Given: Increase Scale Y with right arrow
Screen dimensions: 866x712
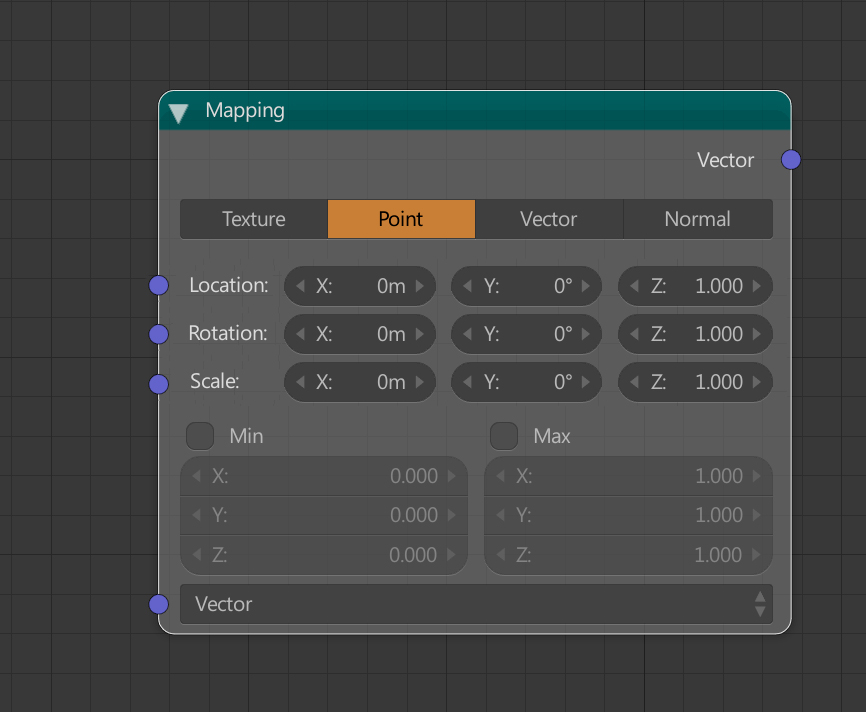Looking at the screenshot, I should [586, 382].
